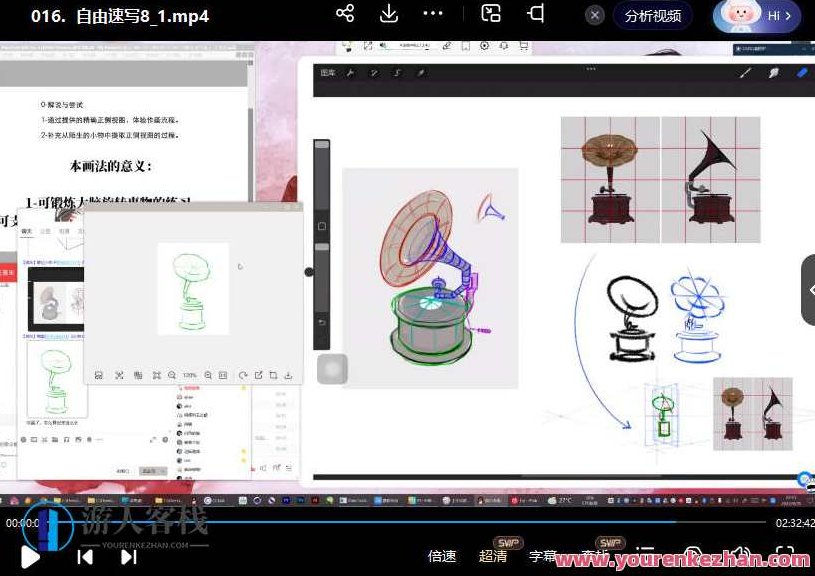Click the share icon in top bar
This screenshot has width=815, height=576.
345,14
